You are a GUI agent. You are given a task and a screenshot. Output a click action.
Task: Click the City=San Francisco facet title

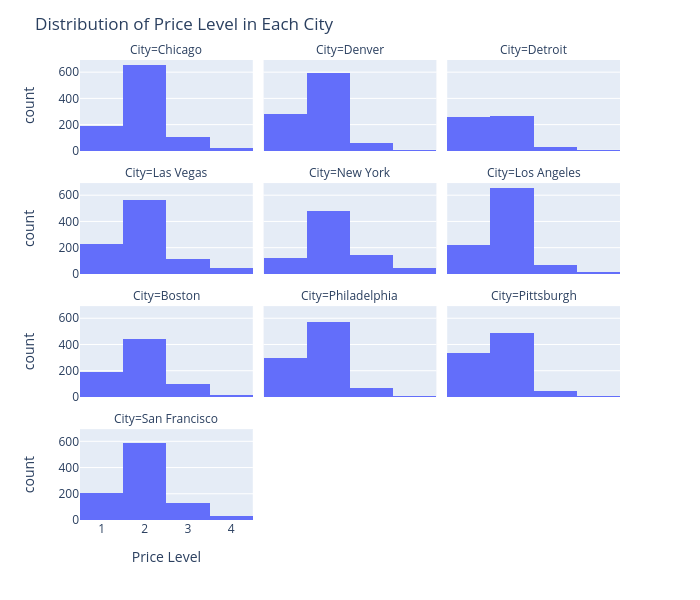coord(166,419)
